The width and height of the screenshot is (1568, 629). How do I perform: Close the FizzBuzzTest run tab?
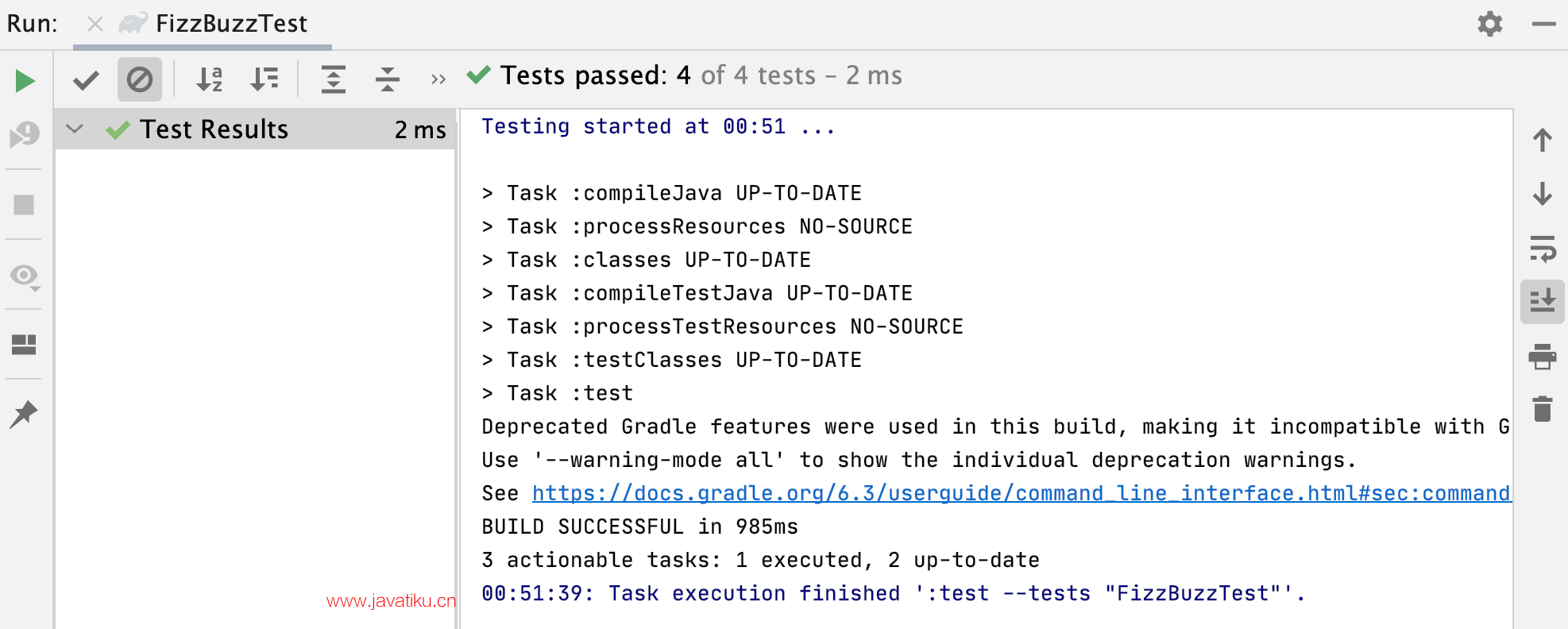point(95,24)
